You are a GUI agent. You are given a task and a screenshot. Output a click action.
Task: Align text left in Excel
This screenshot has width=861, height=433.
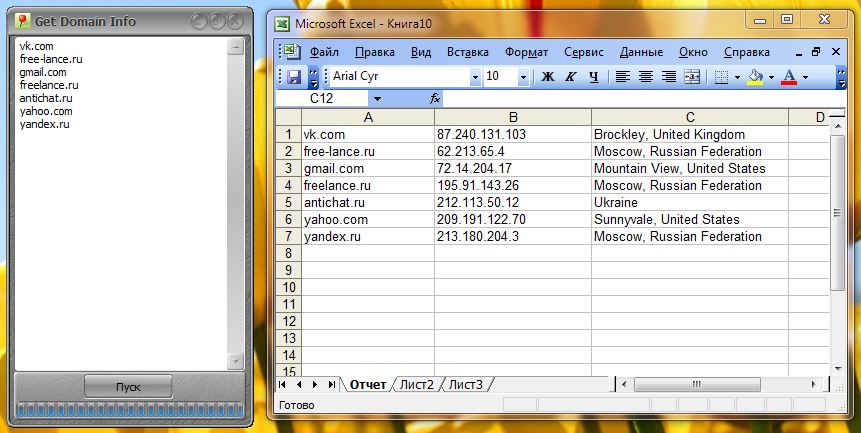tap(622, 77)
